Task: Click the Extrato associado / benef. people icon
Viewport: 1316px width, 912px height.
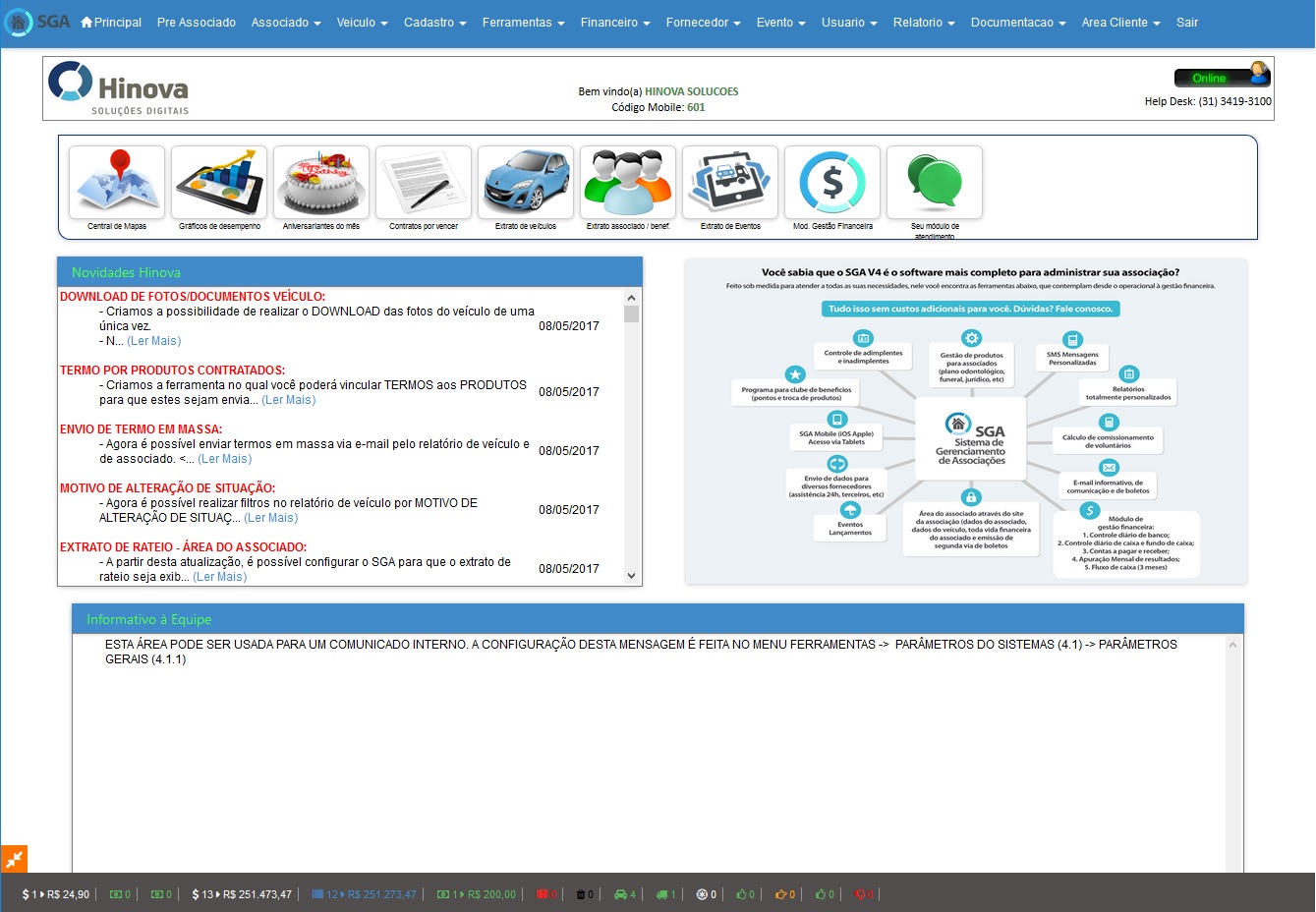Action: 628,183
